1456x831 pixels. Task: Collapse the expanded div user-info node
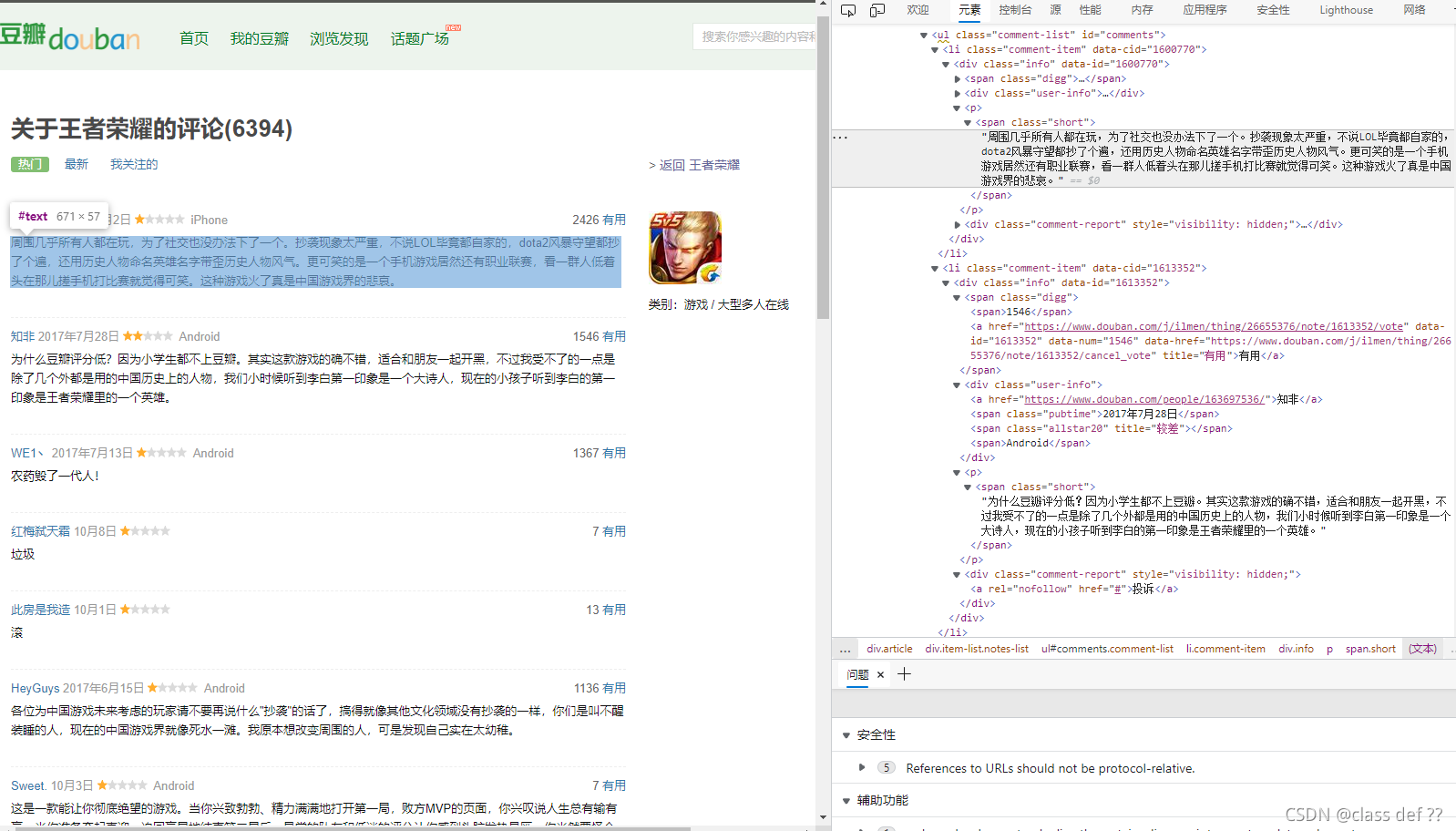click(x=957, y=385)
